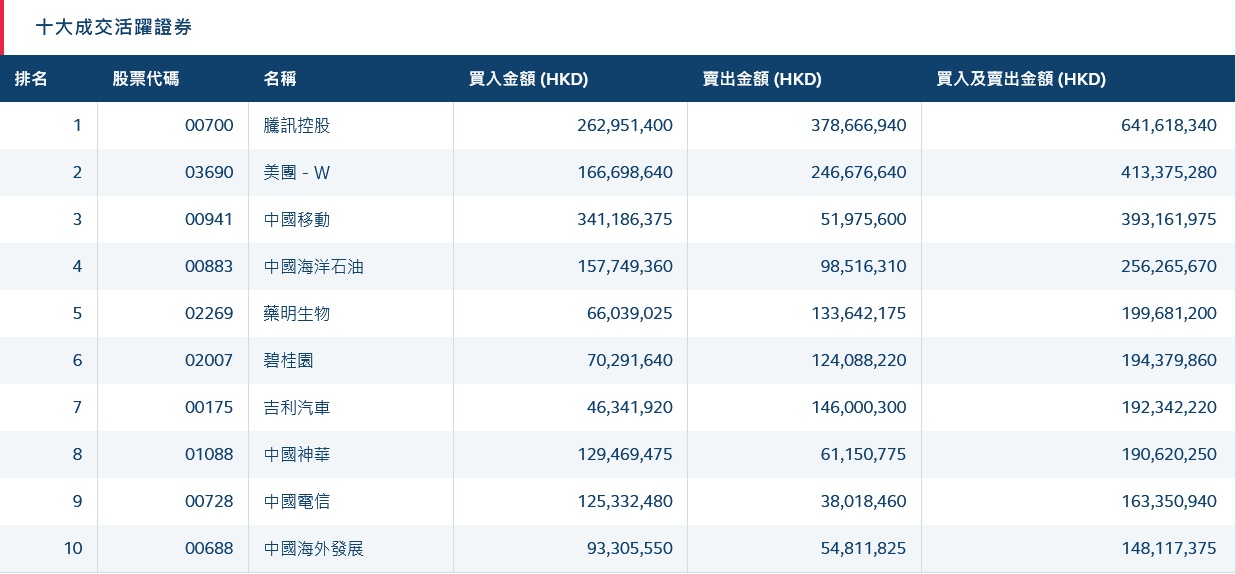The height and width of the screenshot is (574, 1236).
Task: Click the 排名 column header
Action: [x=31, y=79]
